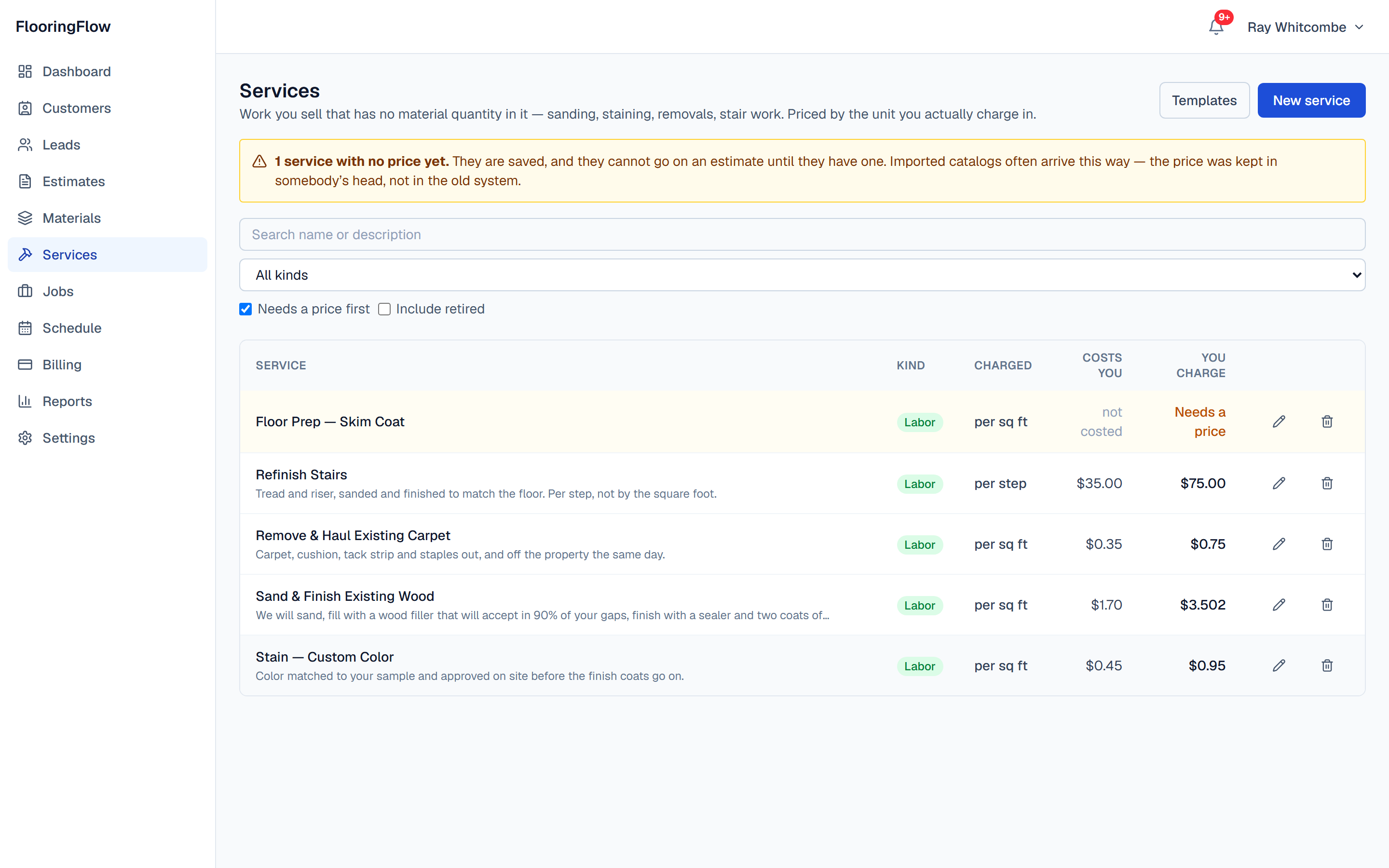Select Stain — Custom Color service name

coord(324,657)
